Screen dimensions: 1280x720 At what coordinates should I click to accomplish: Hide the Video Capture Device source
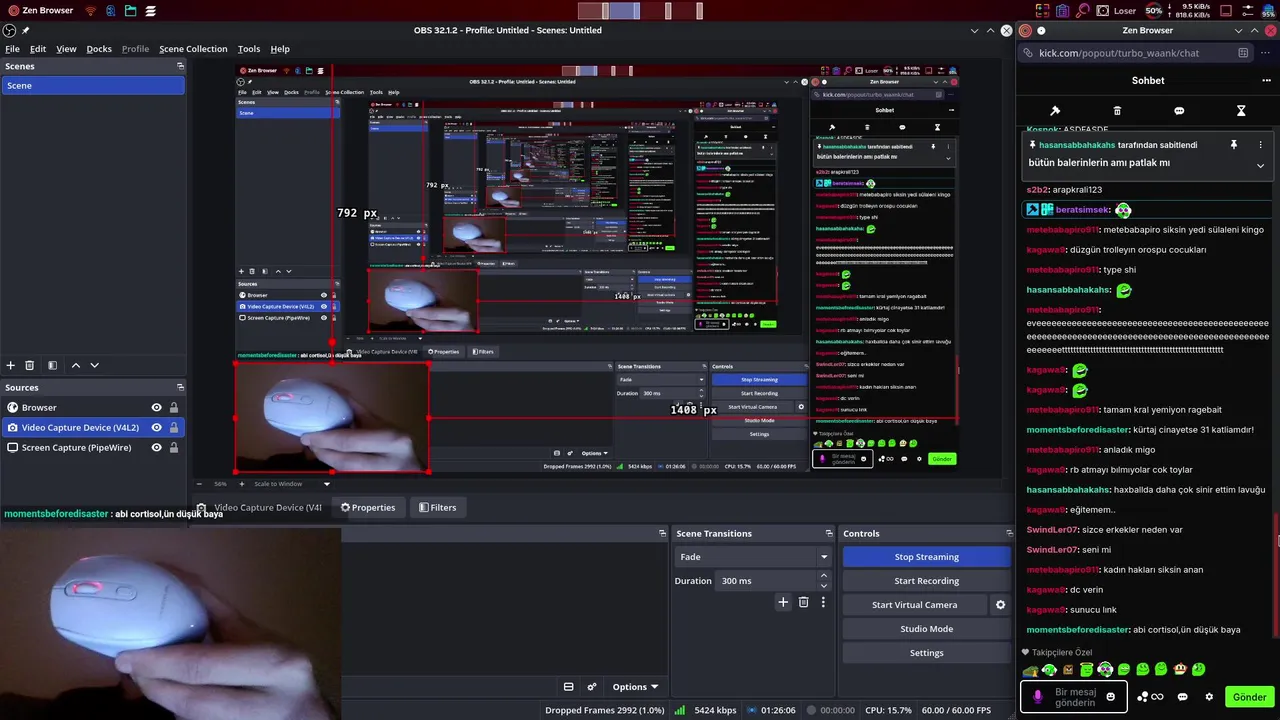point(156,428)
